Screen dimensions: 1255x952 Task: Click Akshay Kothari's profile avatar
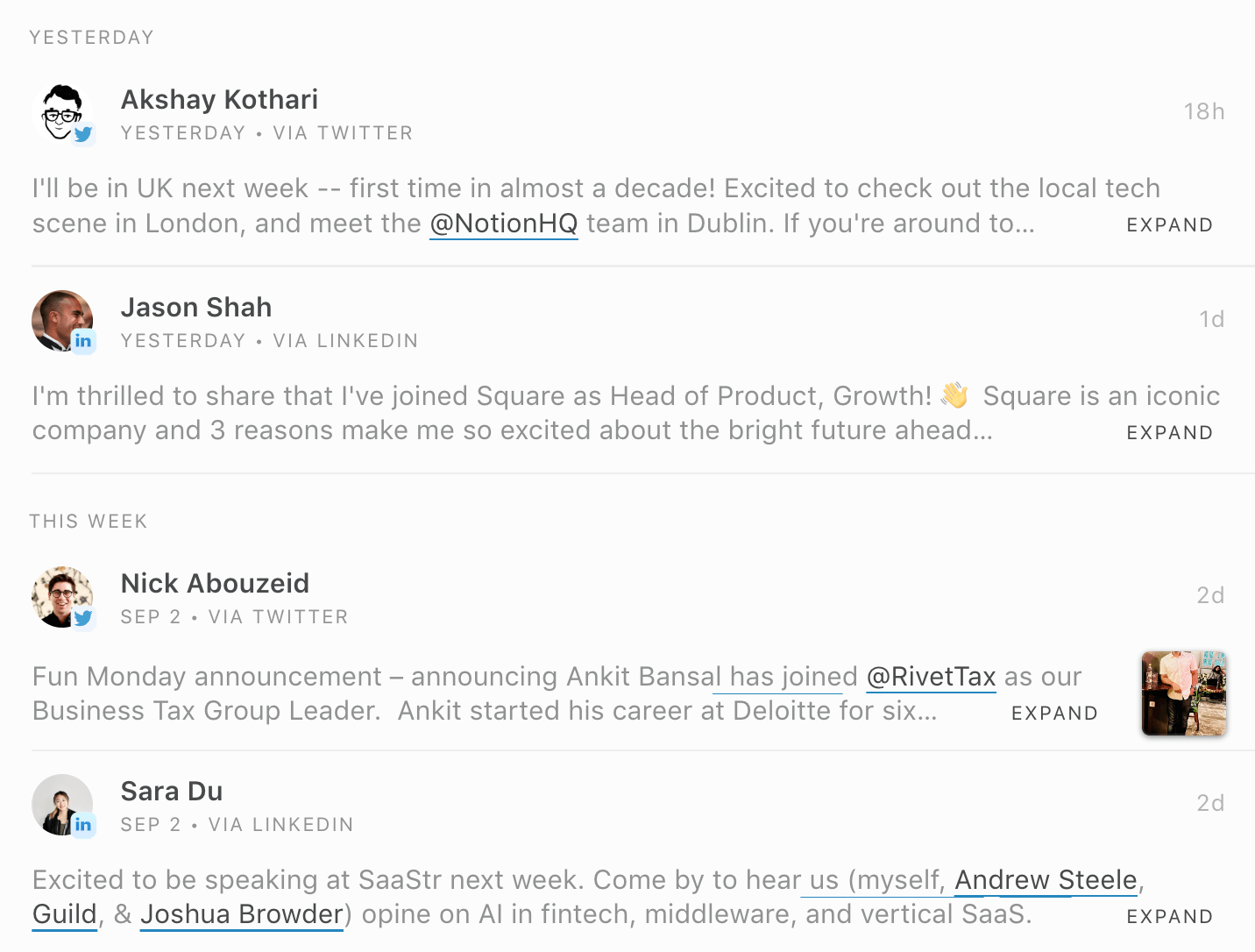tap(60, 110)
